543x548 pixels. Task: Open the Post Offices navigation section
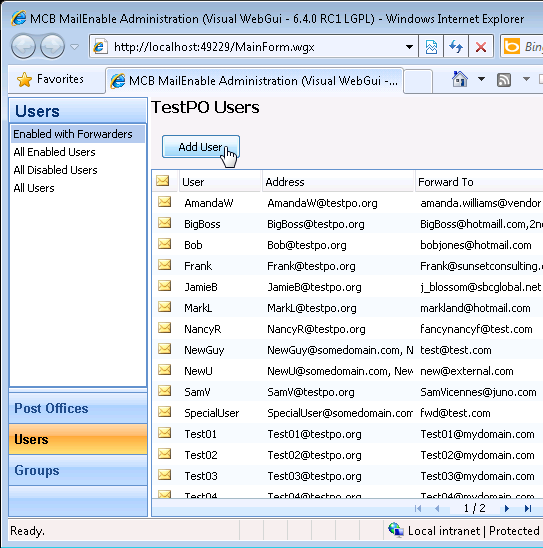pyautogui.click(x=78, y=408)
